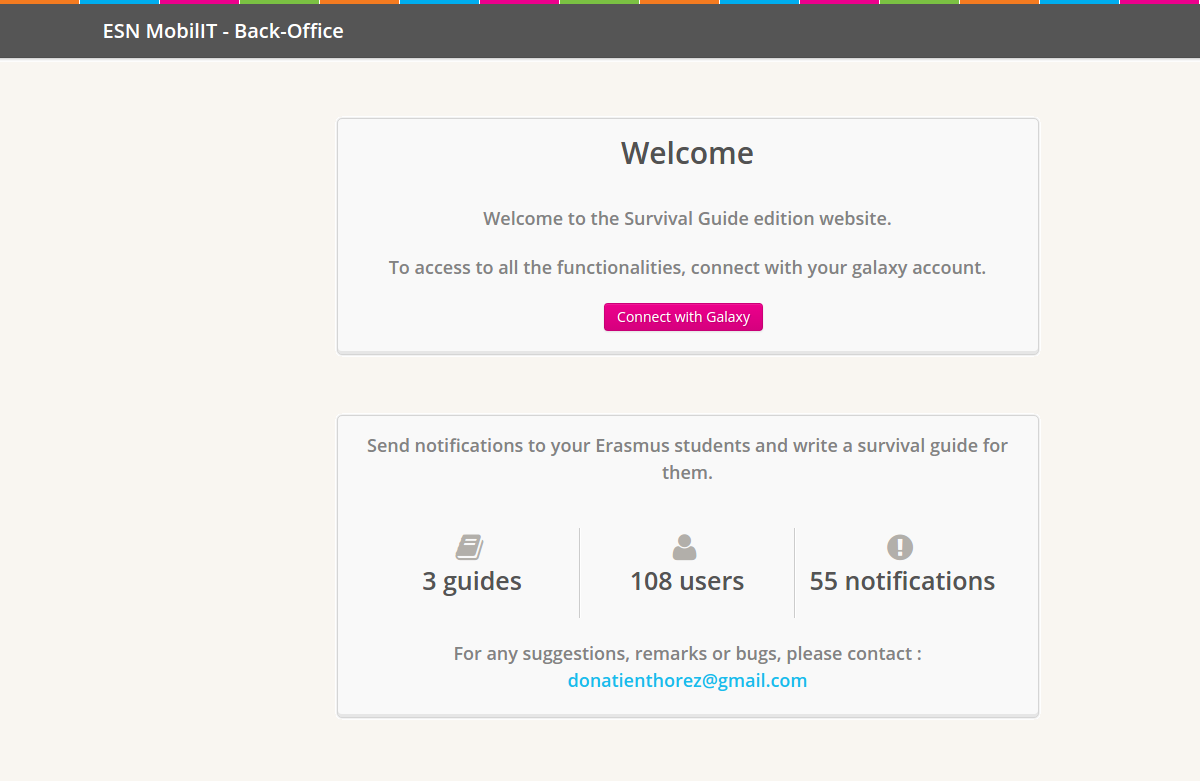The height and width of the screenshot is (781, 1200).
Task: Click the leftmost orange segment of top stripe
Action: (39, 2)
